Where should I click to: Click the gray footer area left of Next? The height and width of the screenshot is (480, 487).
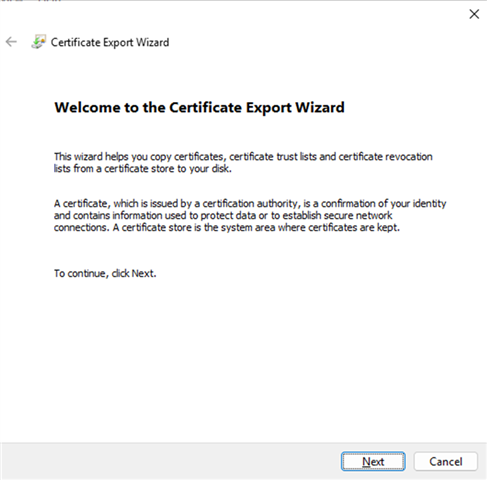[x=170, y=462]
